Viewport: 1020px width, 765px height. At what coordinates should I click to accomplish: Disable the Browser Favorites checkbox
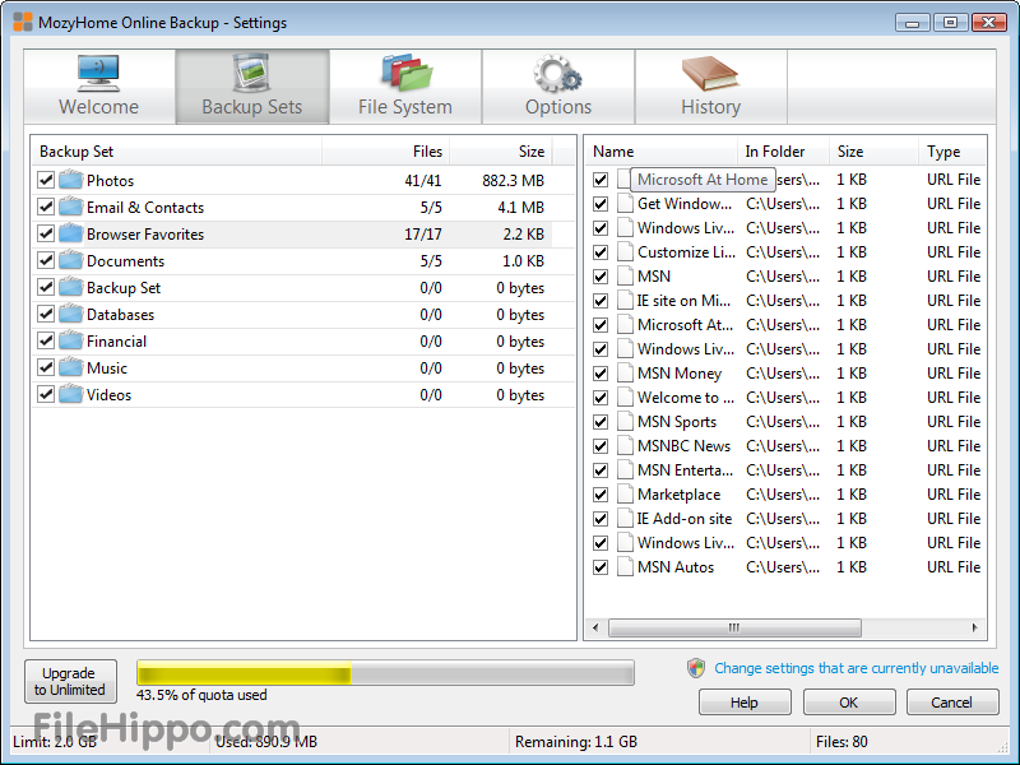tap(46, 234)
